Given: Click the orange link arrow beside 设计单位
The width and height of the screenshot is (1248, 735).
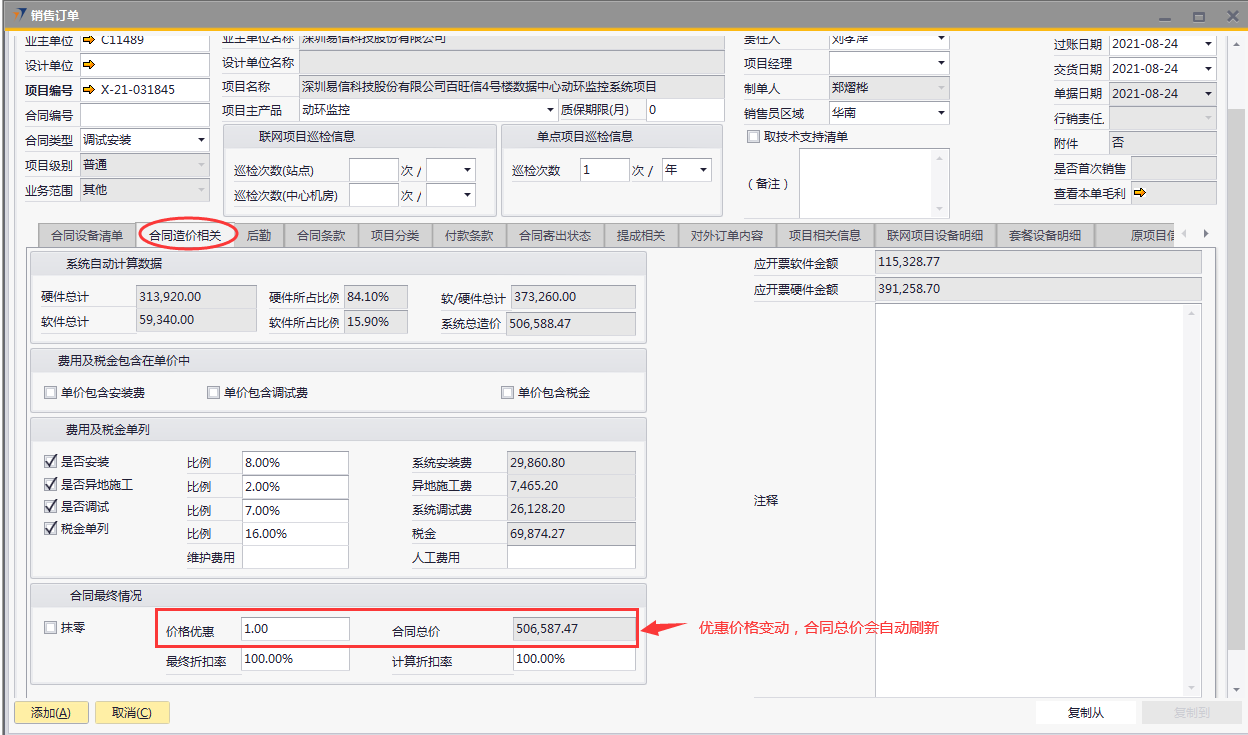Looking at the screenshot, I should click(89, 65).
